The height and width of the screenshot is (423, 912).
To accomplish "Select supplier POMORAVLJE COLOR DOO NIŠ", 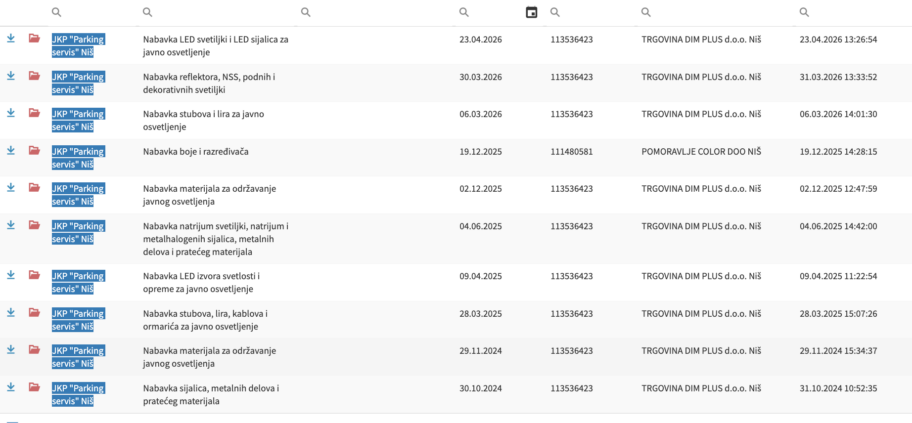I will tap(701, 152).
